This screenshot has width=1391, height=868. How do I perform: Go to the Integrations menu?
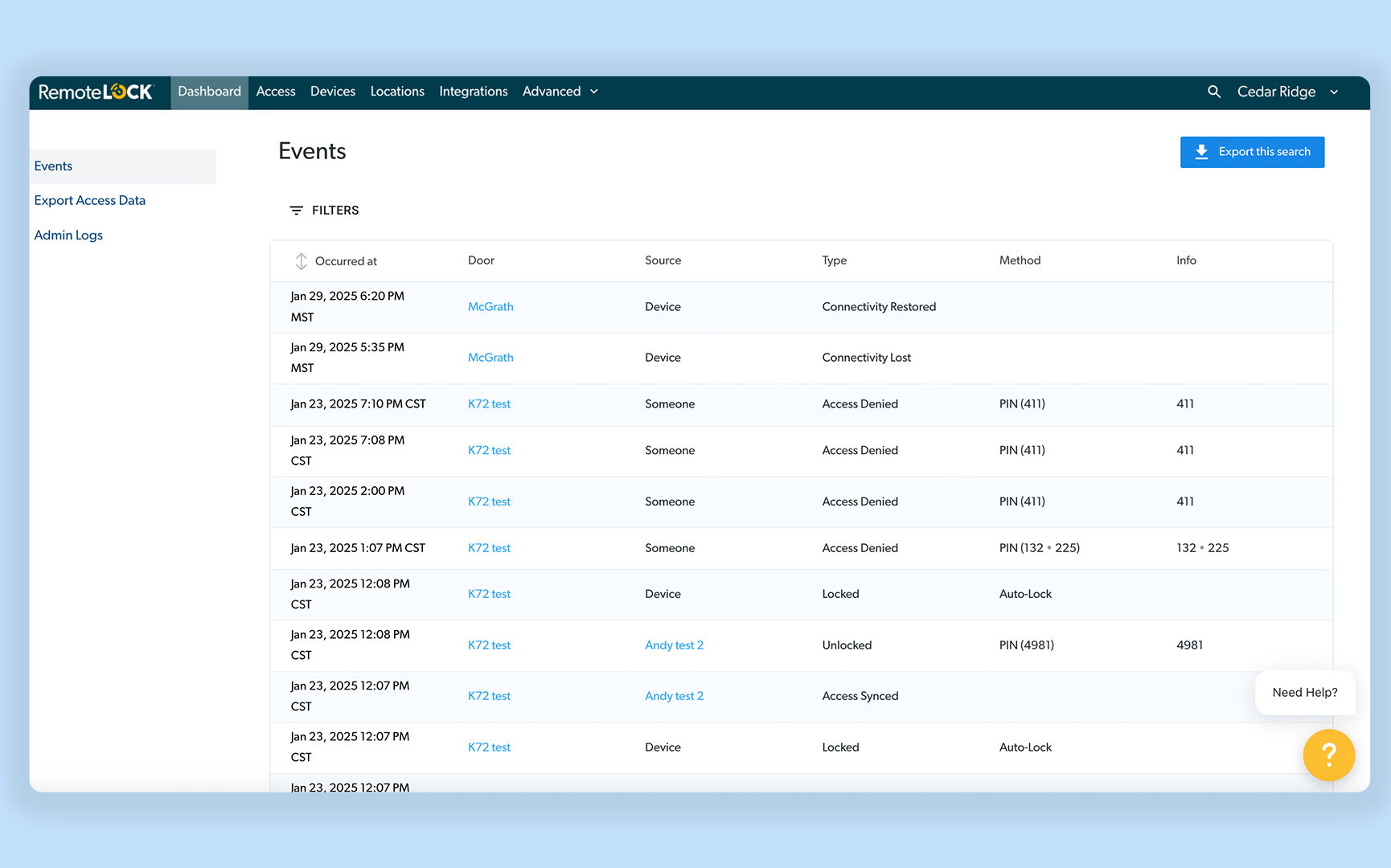[x=473, y=92]
